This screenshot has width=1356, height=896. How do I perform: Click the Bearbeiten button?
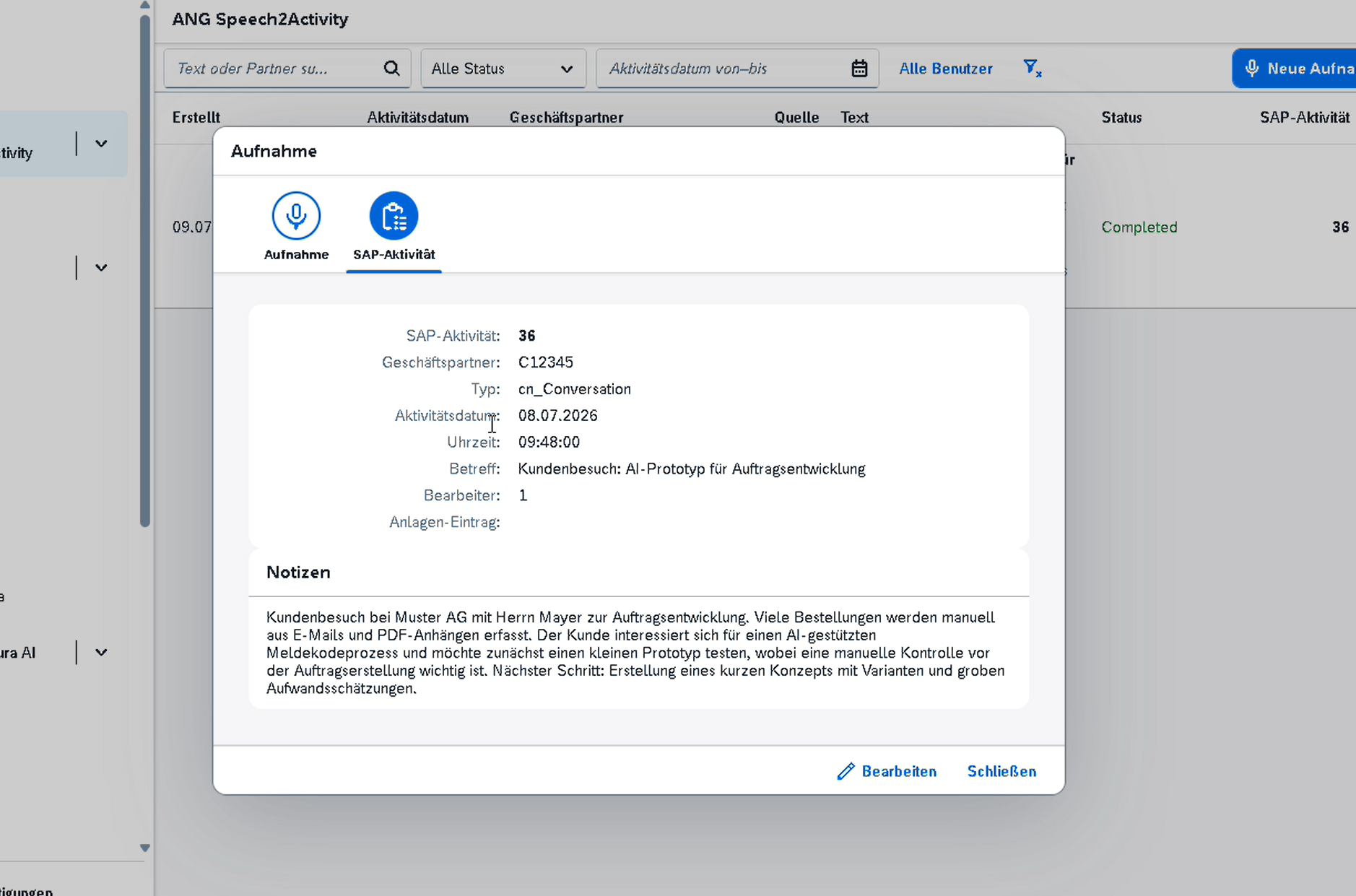click(887, 772)
